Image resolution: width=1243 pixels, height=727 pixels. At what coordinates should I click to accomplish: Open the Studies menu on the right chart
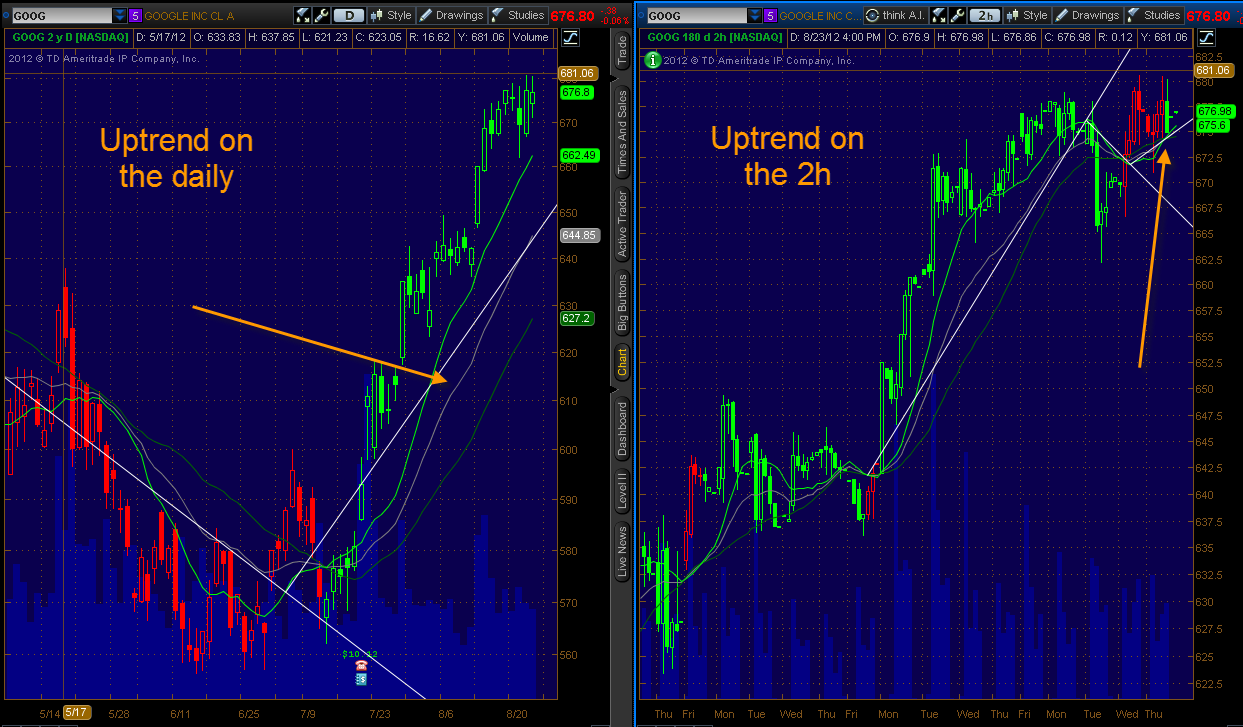pyautogui.click(x=1154, y=16)
